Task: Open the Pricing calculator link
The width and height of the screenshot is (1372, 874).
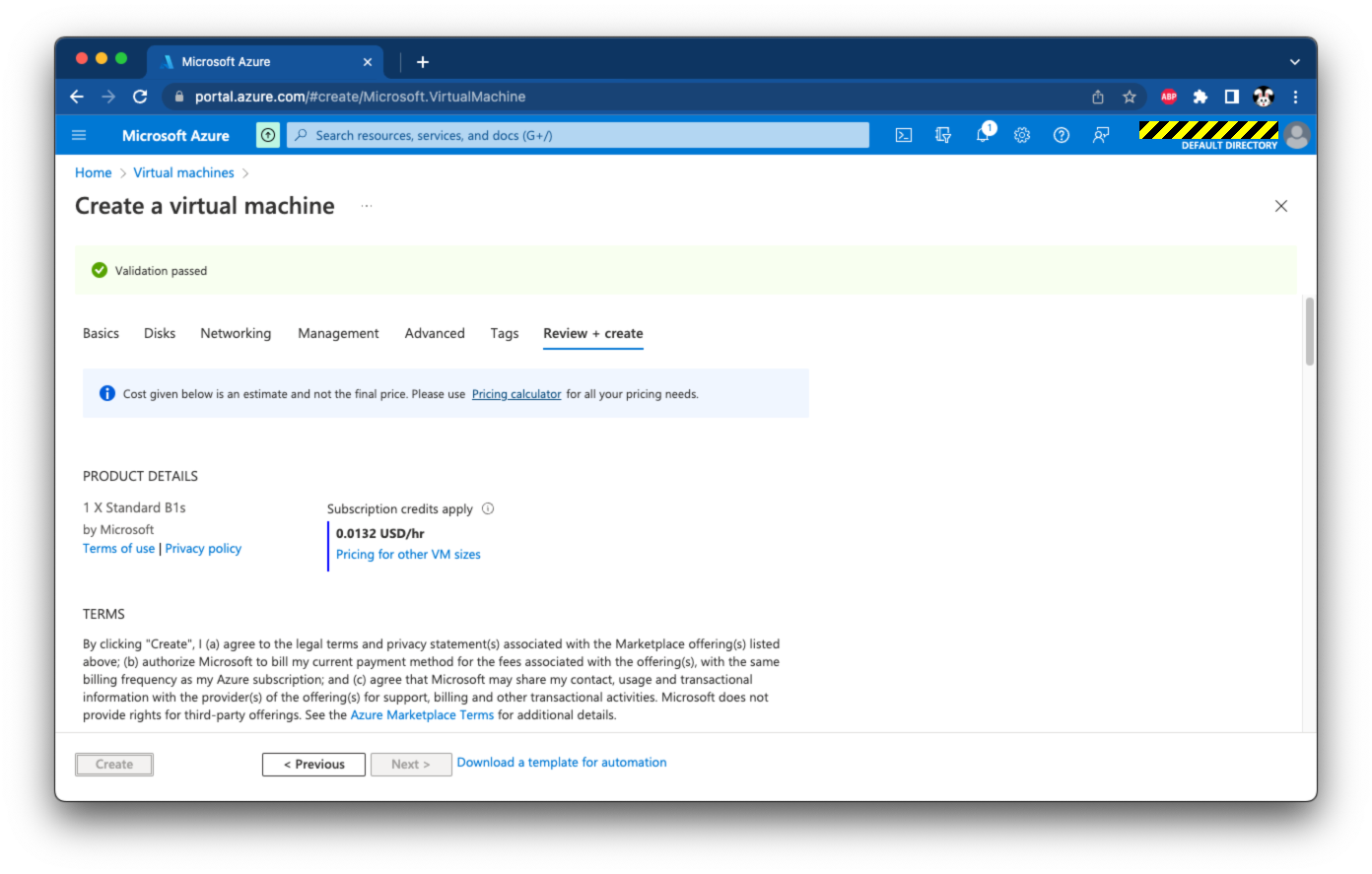Action: (x=516, y=394)
